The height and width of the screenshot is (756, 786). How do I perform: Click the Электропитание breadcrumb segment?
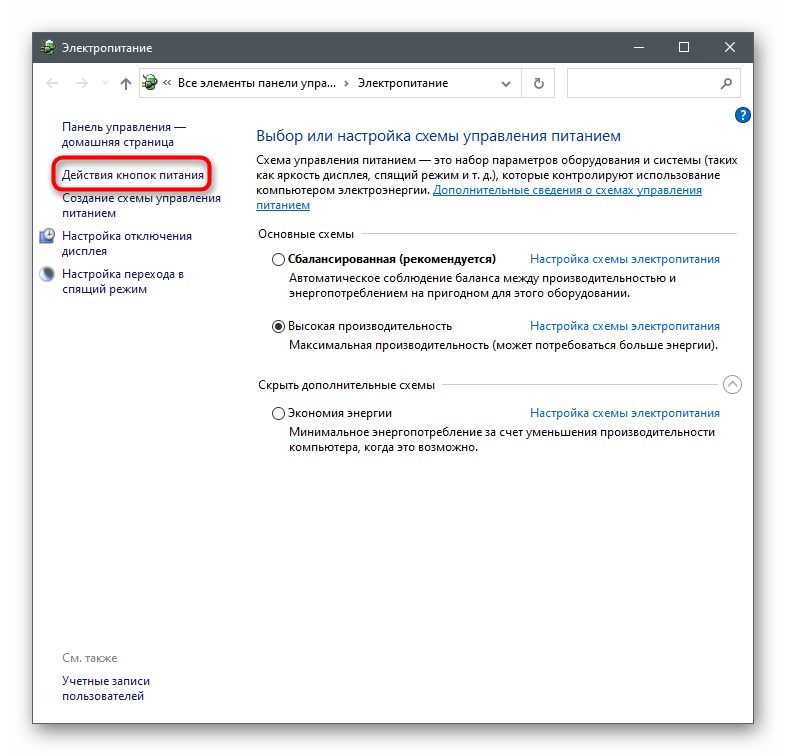click(403, 83)
